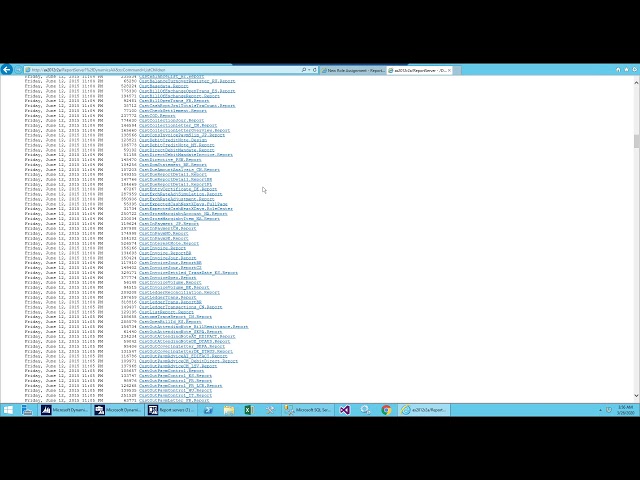Open the CustDirectDebitMandate.Report link
This screenshot has width=640, height=480.
pyautogui.click(x=176, y=150)
